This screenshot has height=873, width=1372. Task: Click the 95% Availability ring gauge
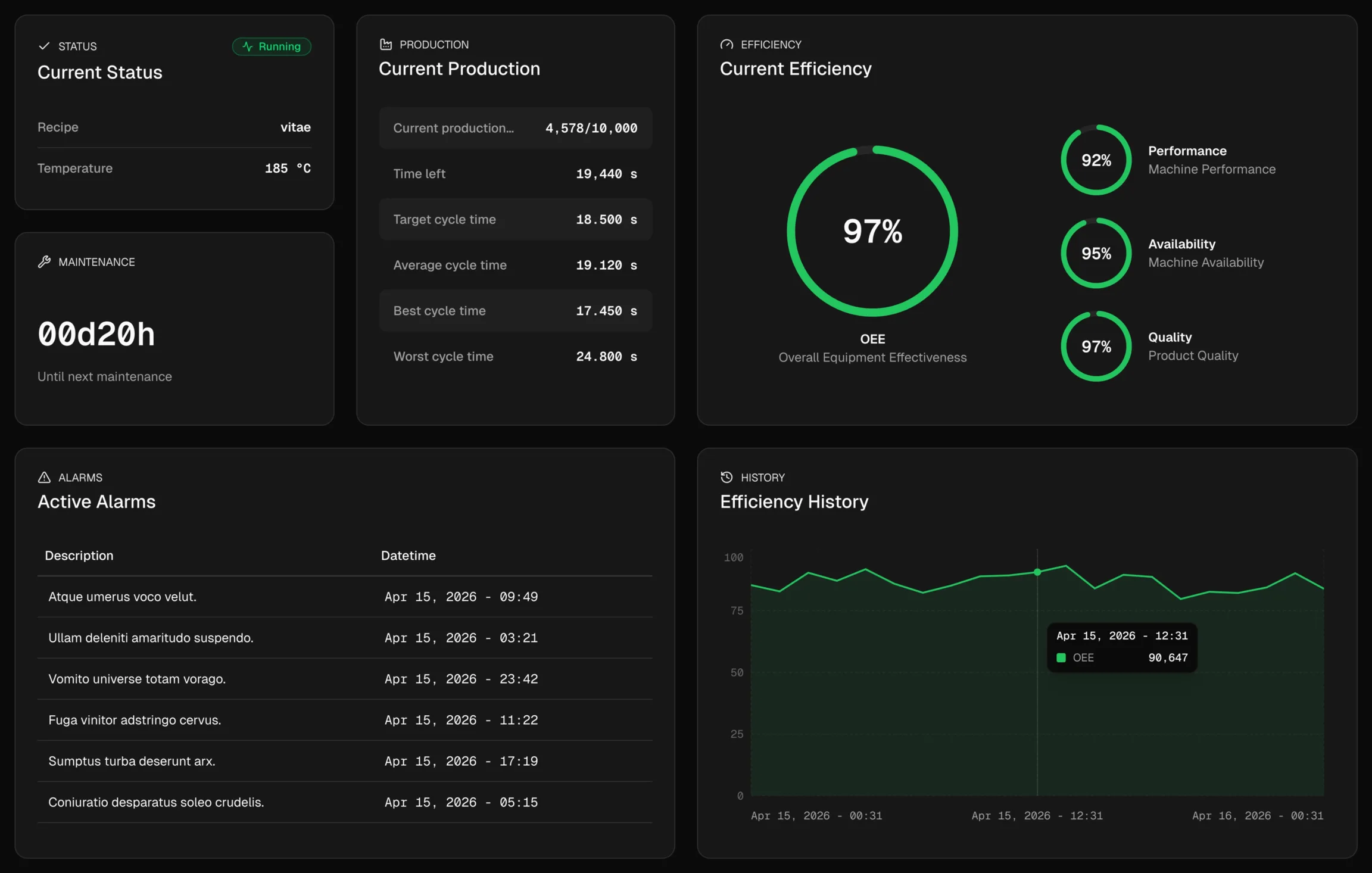(1096, 253)
